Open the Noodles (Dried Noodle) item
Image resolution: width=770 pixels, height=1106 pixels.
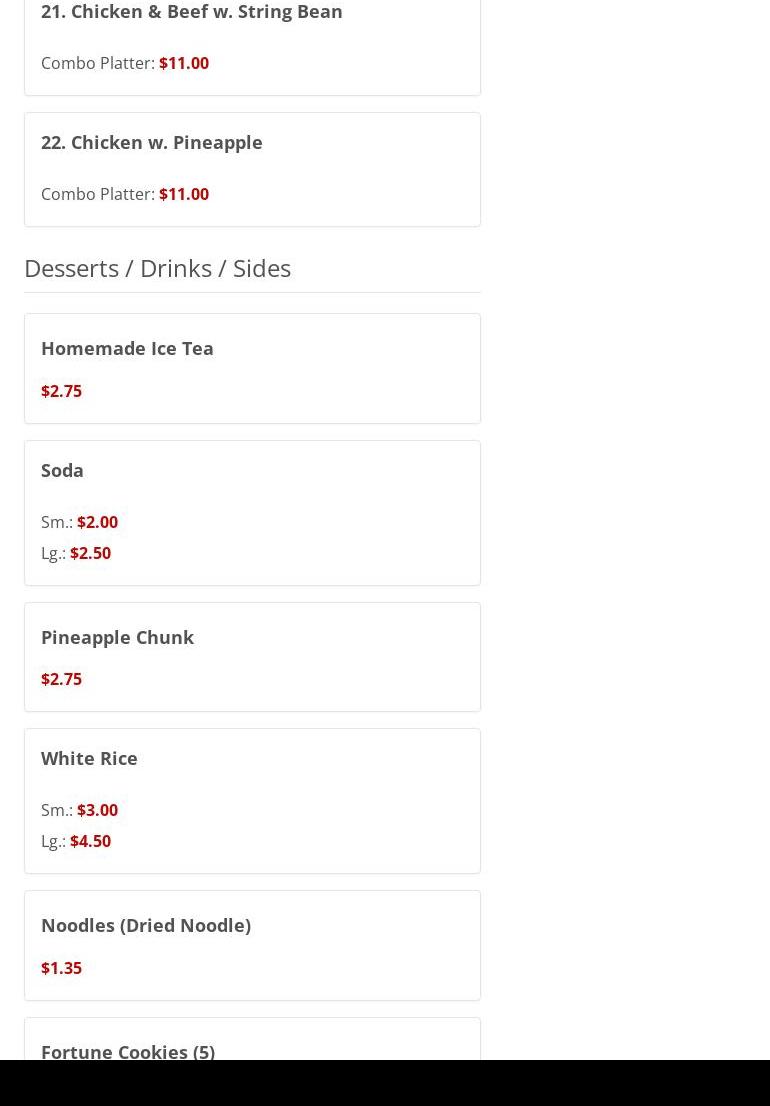point(146,925)
